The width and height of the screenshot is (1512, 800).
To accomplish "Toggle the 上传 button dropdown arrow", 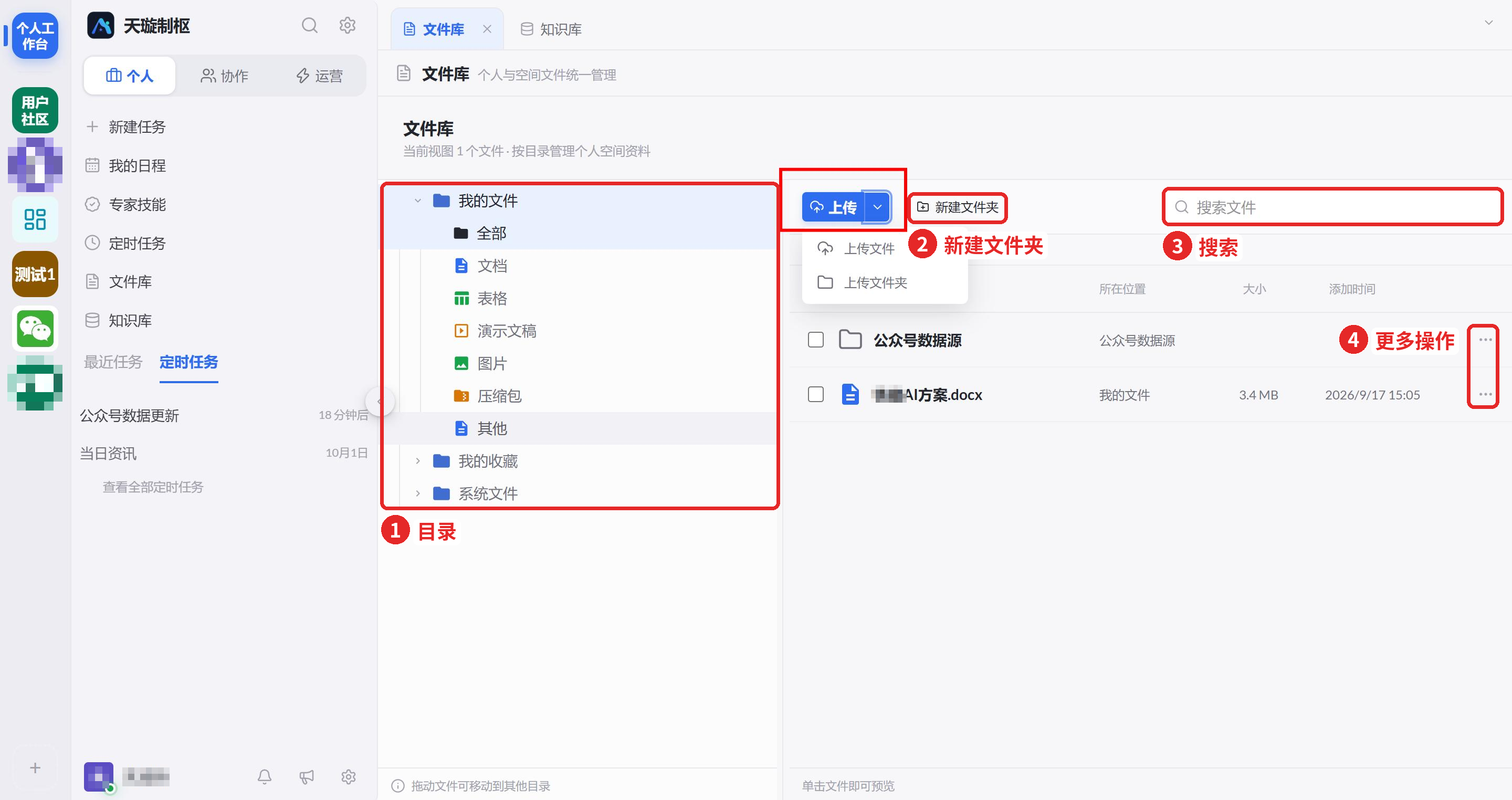I will [877, 207].
